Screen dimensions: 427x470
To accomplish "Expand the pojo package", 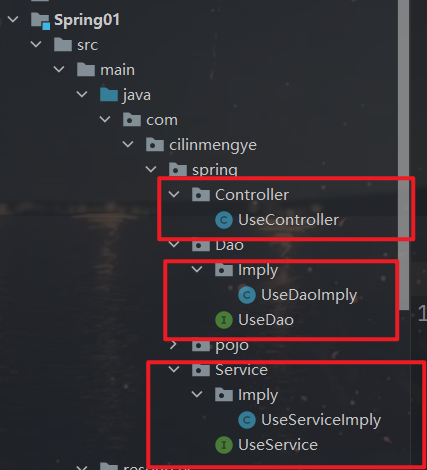I will click(173, 345).
